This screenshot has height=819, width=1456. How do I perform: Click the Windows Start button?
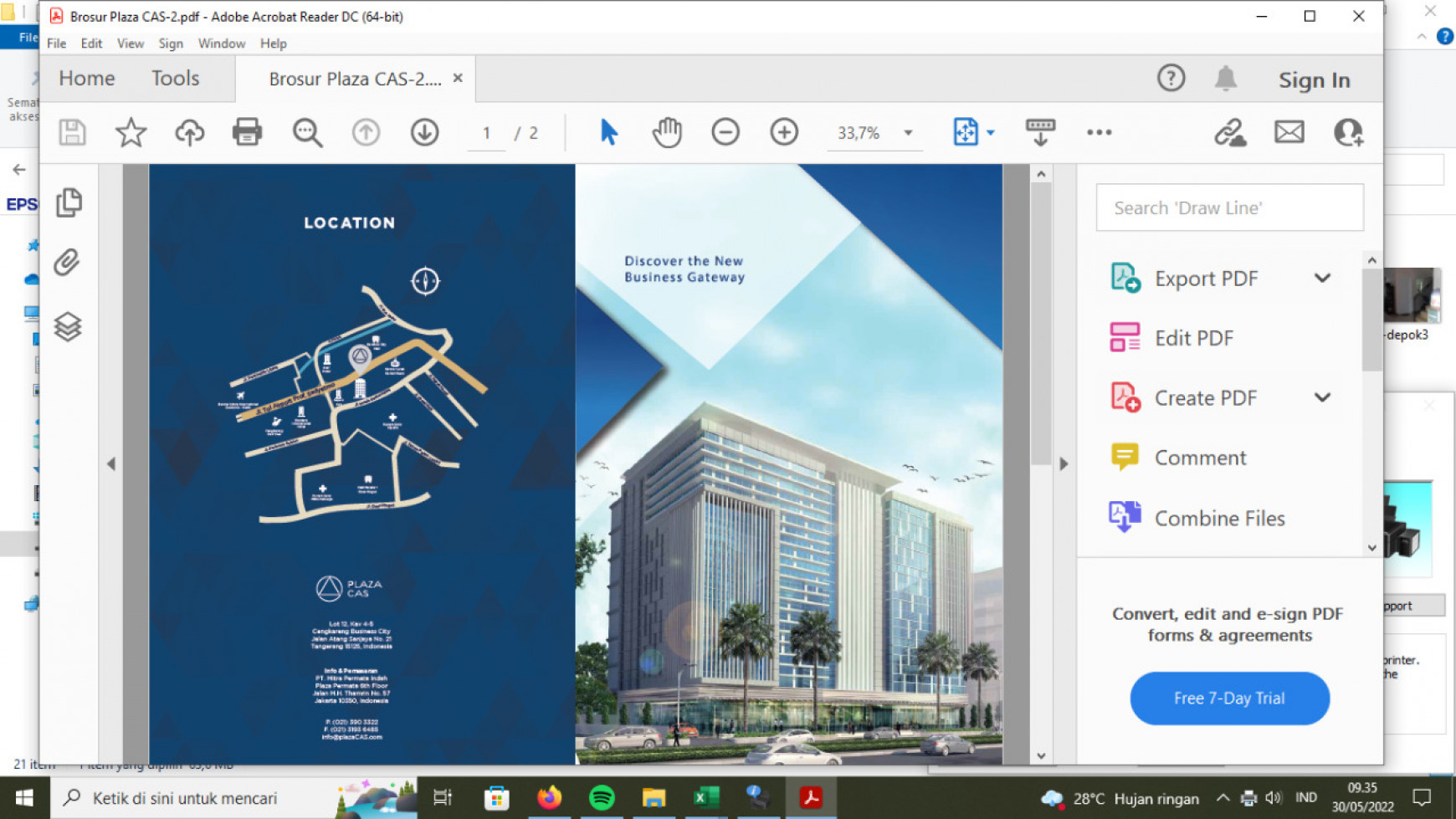click(24, 798)
